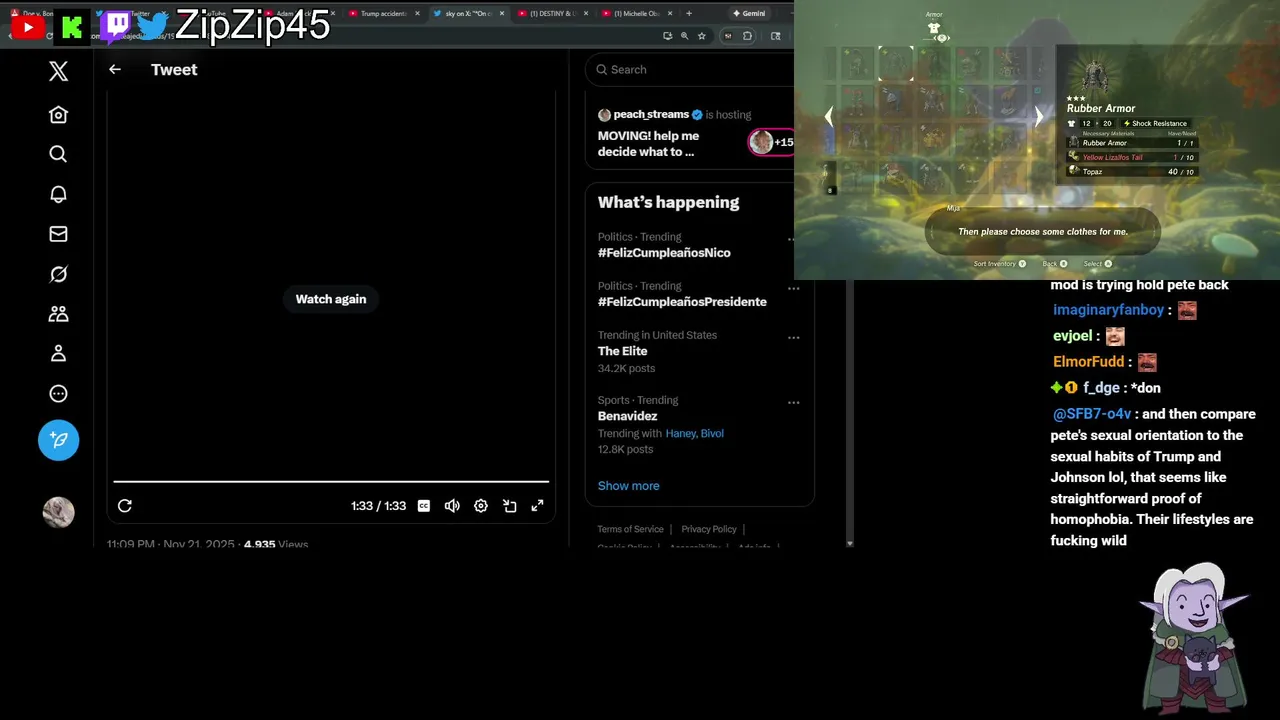This screenshot has height=720, width=1280.
Task: Close the sky on X browser tab
Action: click(502, 14)
